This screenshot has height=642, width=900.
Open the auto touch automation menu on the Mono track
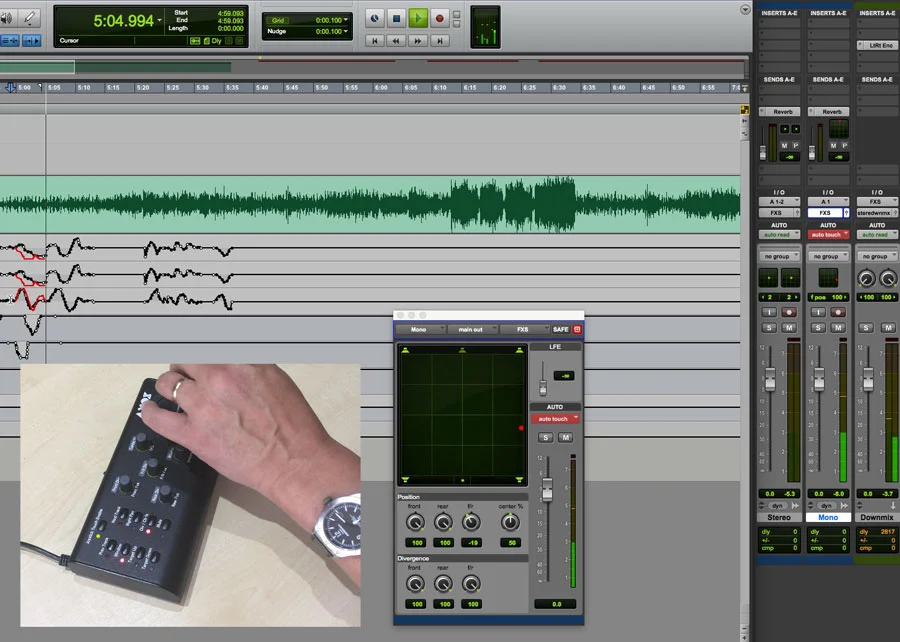click(x=830, y=234)
